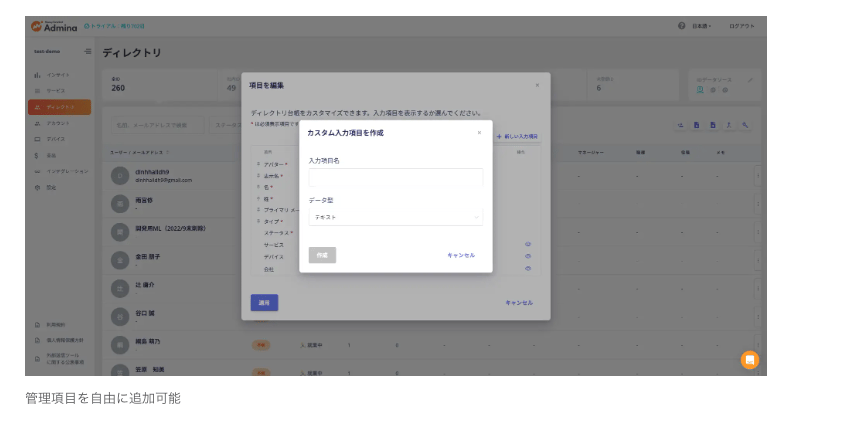The width and height of the screenshot is (854, 421).
Task: Select the 260 count card
Action: click(x=159, y=84)
